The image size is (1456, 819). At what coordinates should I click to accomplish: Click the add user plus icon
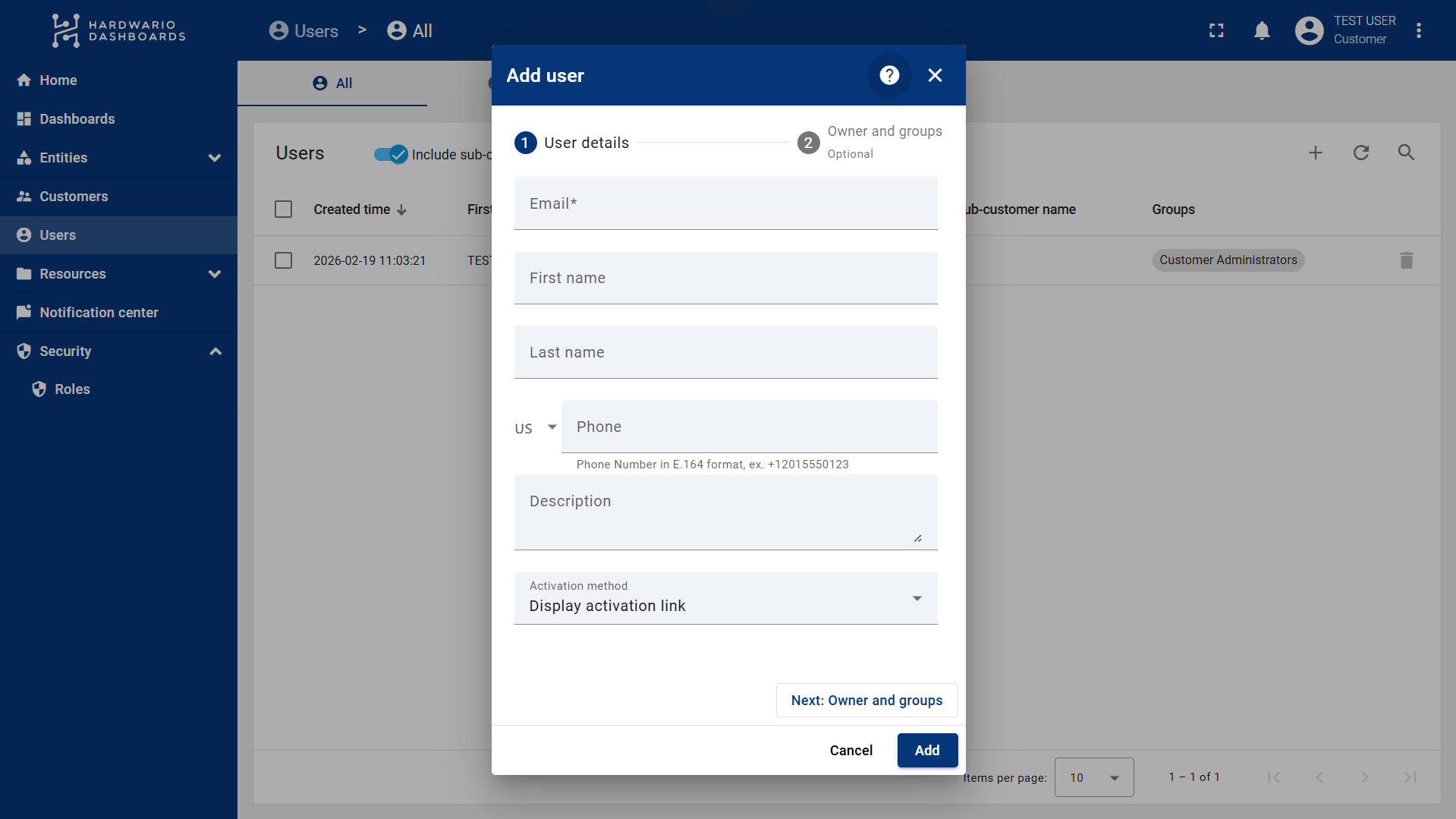1316,153
